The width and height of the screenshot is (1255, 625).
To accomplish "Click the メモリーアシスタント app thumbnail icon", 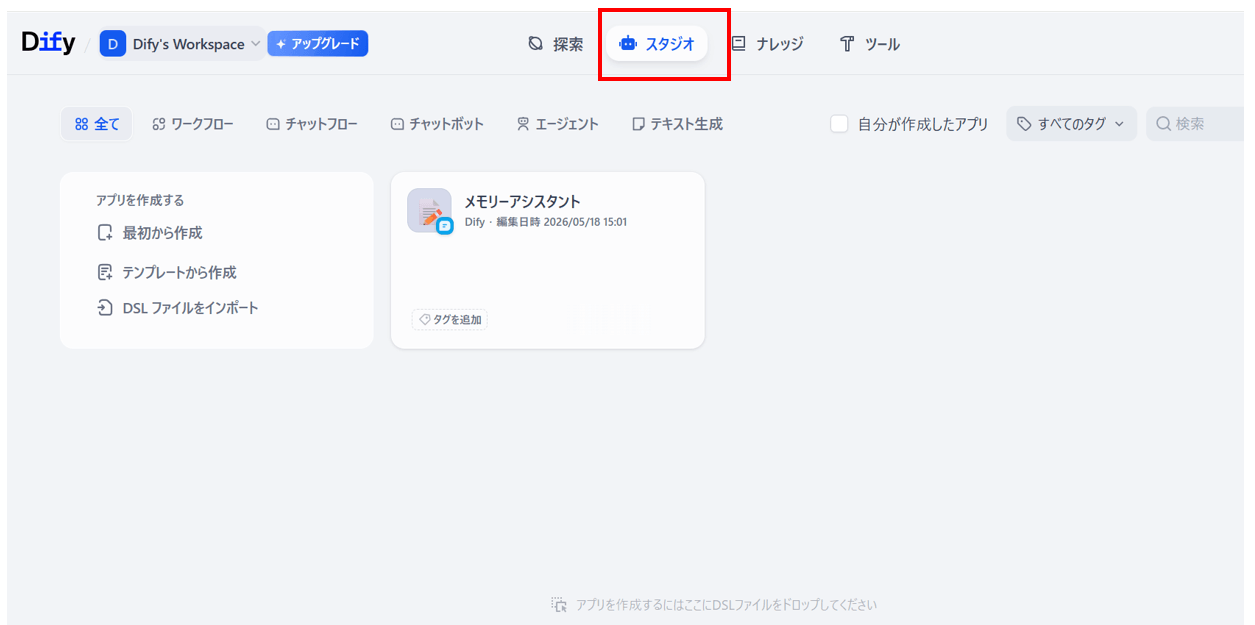I will tap(428, 210).
